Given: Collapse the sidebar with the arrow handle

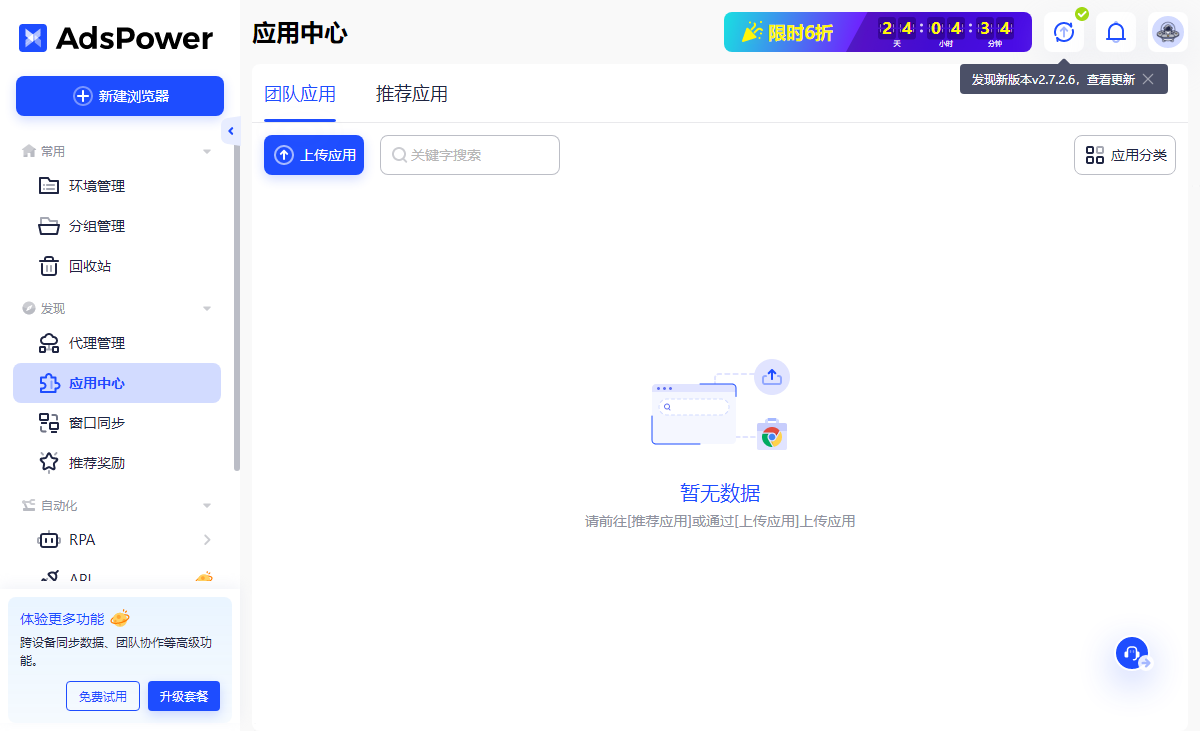Looking at the screenshot, I should (x=231, y=131).
